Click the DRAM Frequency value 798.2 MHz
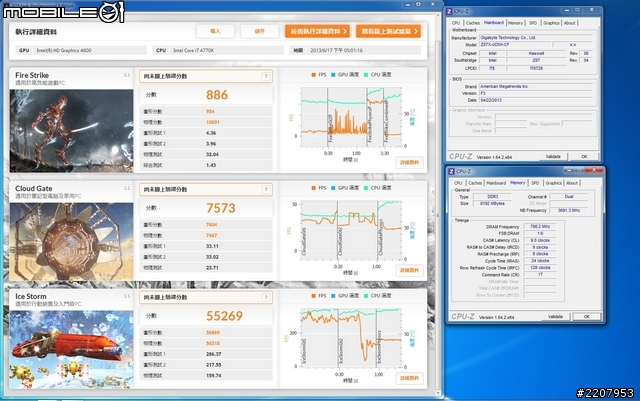Image resolution: width=640 pixels, height=401 pixels. pyautogui.click(x=540, y=226)
